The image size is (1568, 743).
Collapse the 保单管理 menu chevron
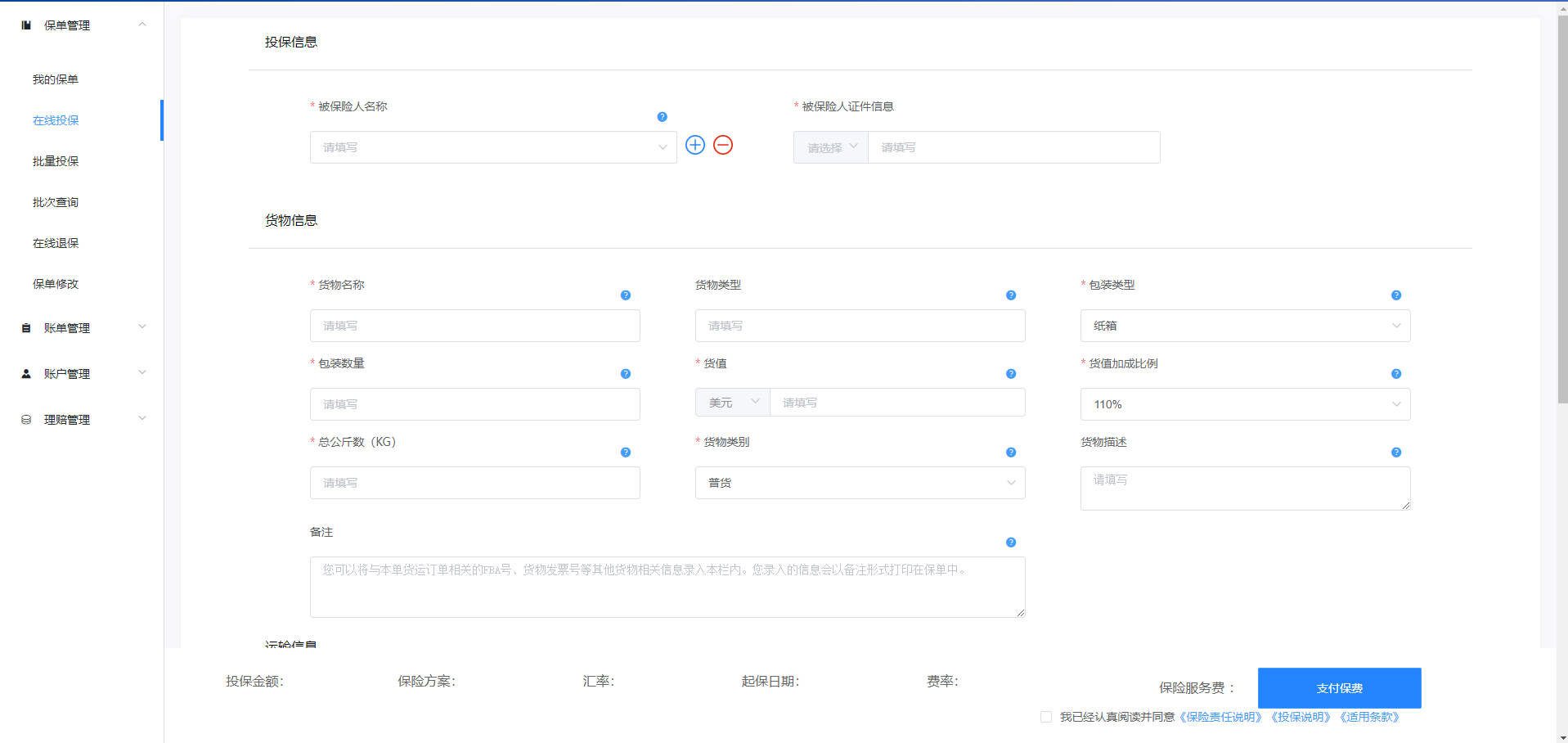(142, 25)
